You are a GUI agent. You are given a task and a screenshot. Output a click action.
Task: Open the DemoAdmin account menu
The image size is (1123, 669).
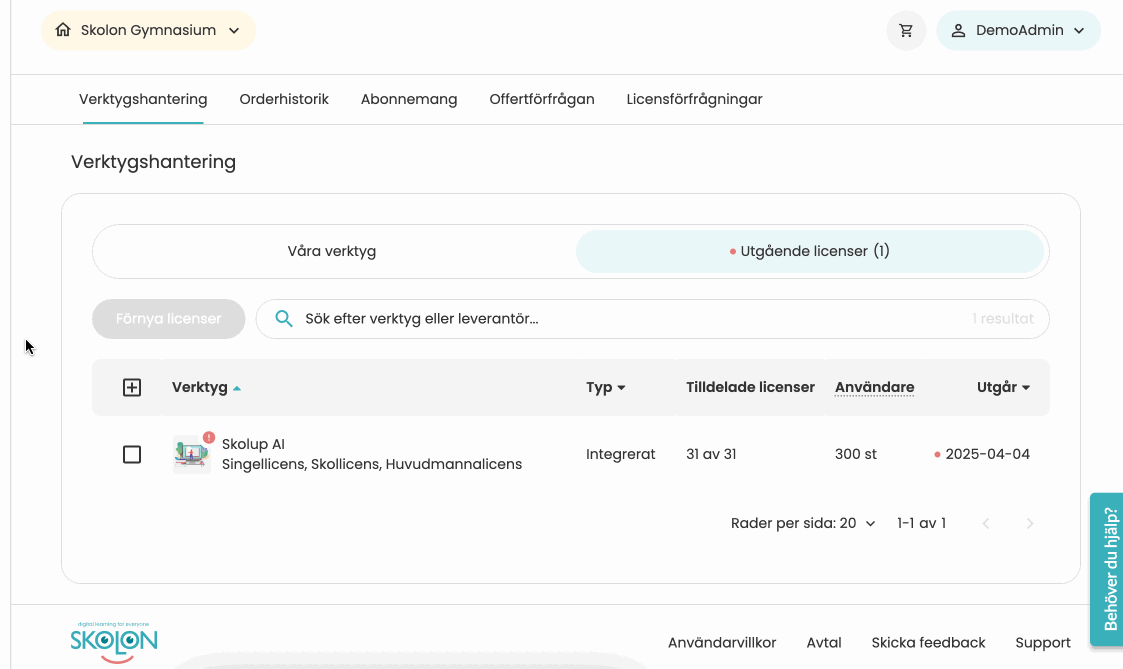(1018, 31)
